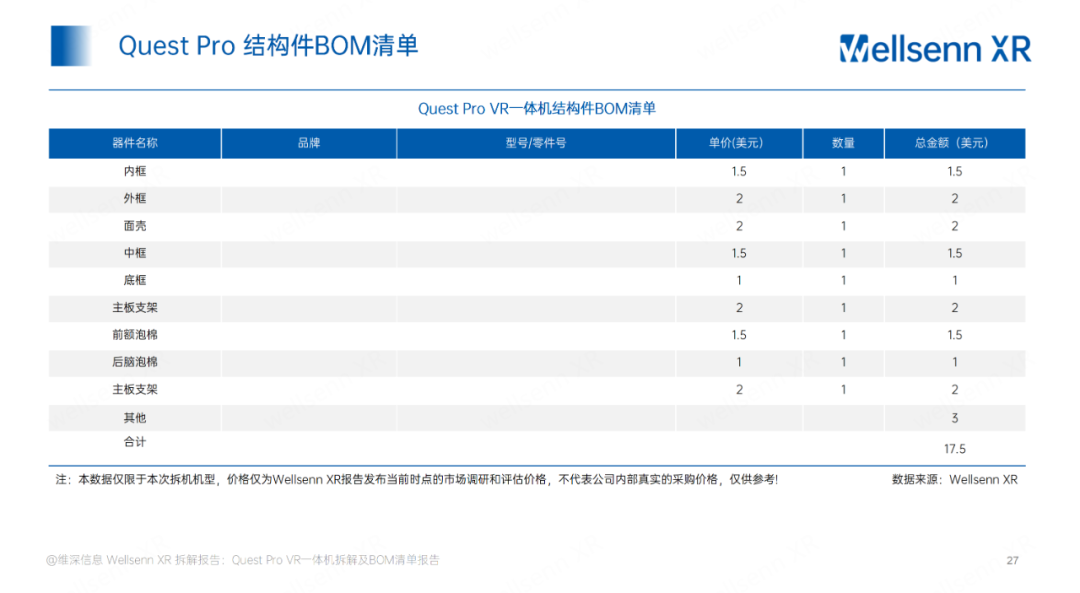Click the unit price 1.5 in the 内框 row
This screenshot has width=1080, height=593.
(739, 171)
